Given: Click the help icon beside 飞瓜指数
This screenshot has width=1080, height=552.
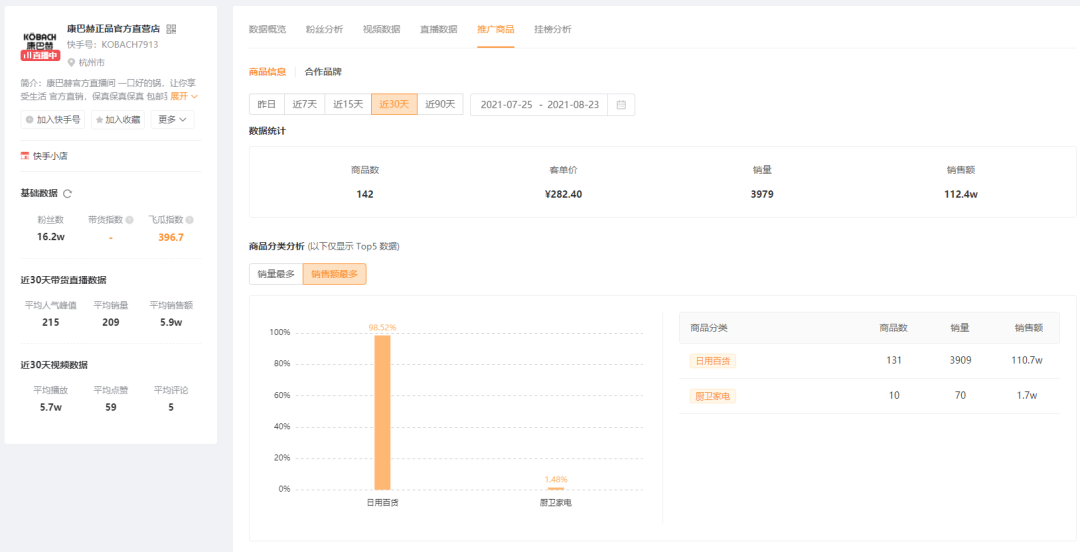Looking at the screenshot, I should coord(189,221).
